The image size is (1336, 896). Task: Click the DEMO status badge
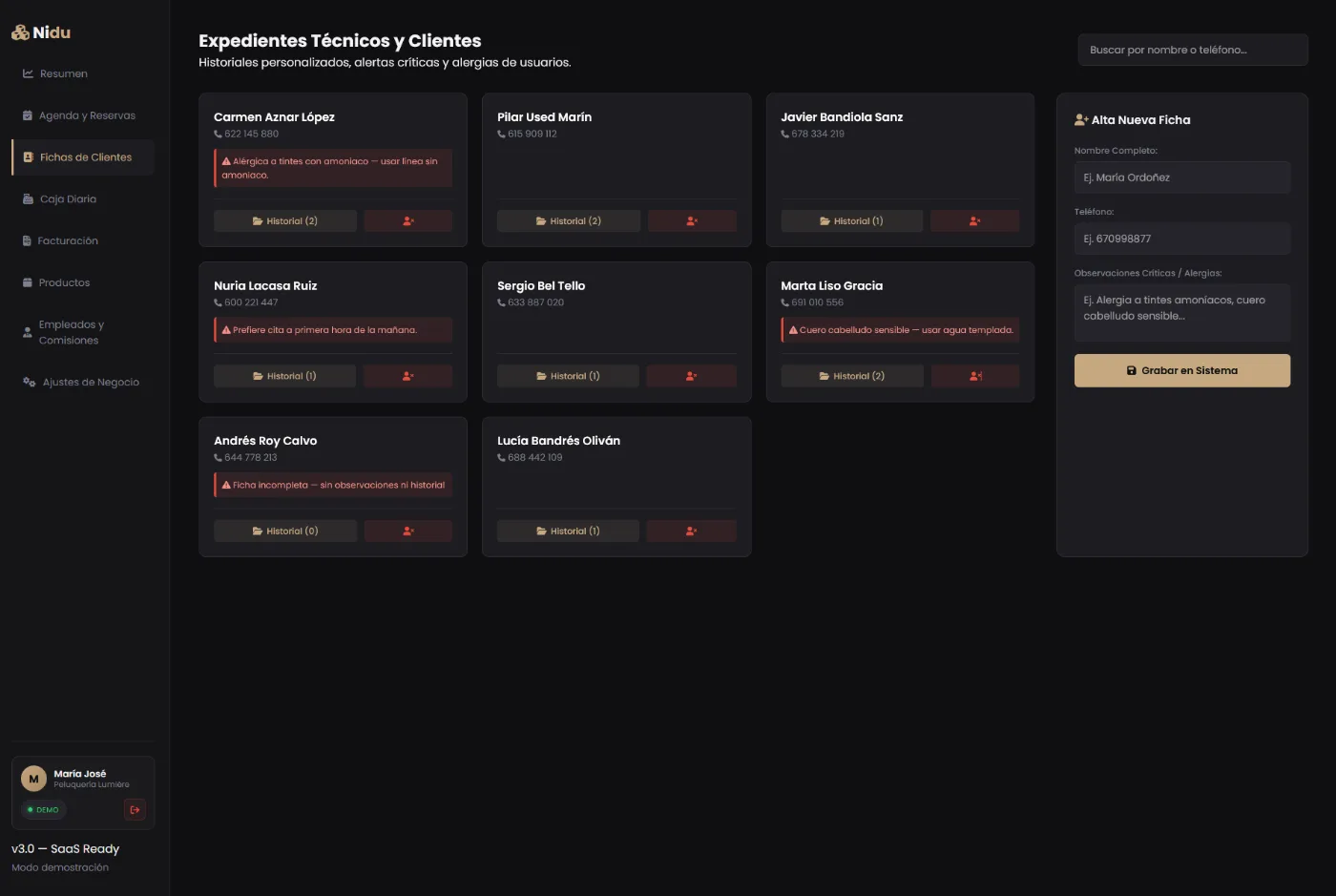[43, 810]
